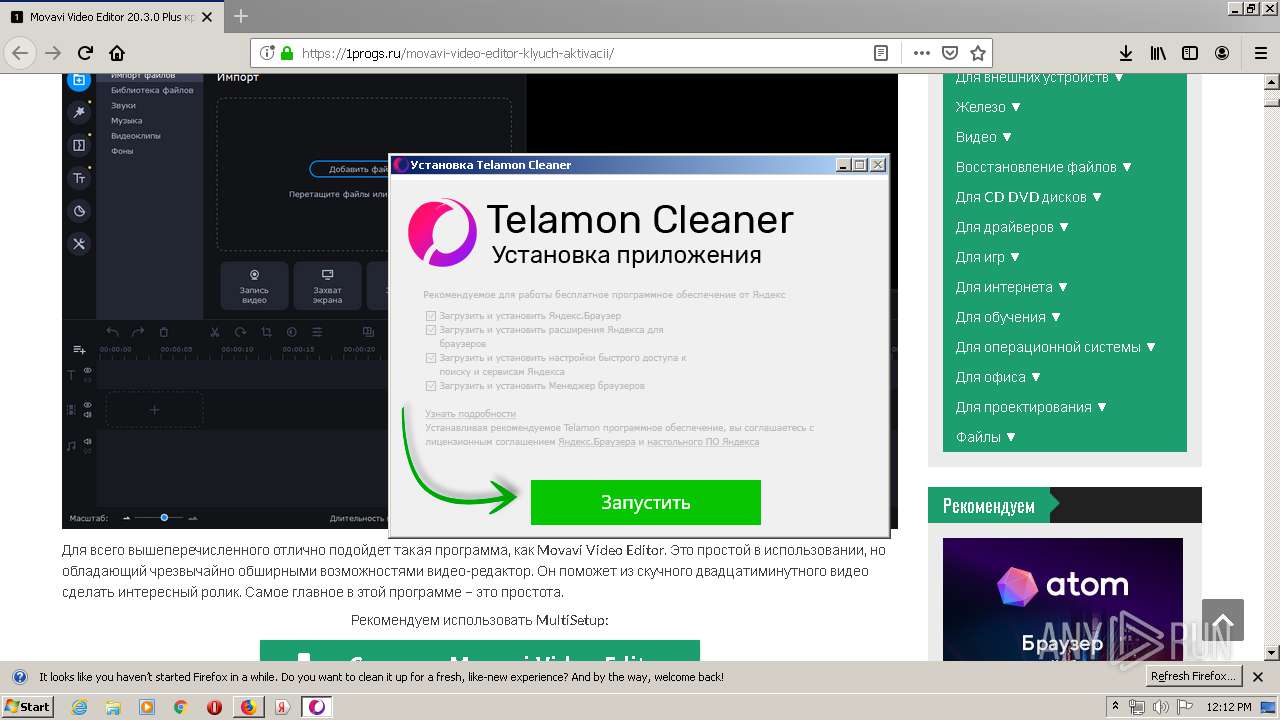This screenshot has height=720, width=1280.
Task: Expand Для CD DVD дисков category
Action: (1029, 197)
